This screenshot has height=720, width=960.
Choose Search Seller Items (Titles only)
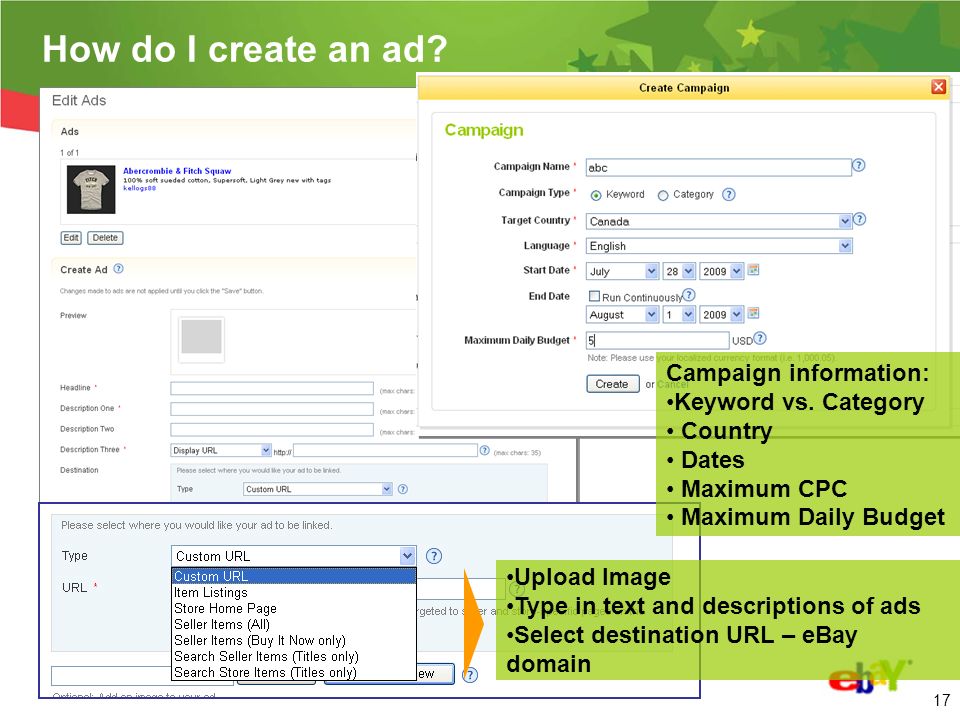coord(294,656)
